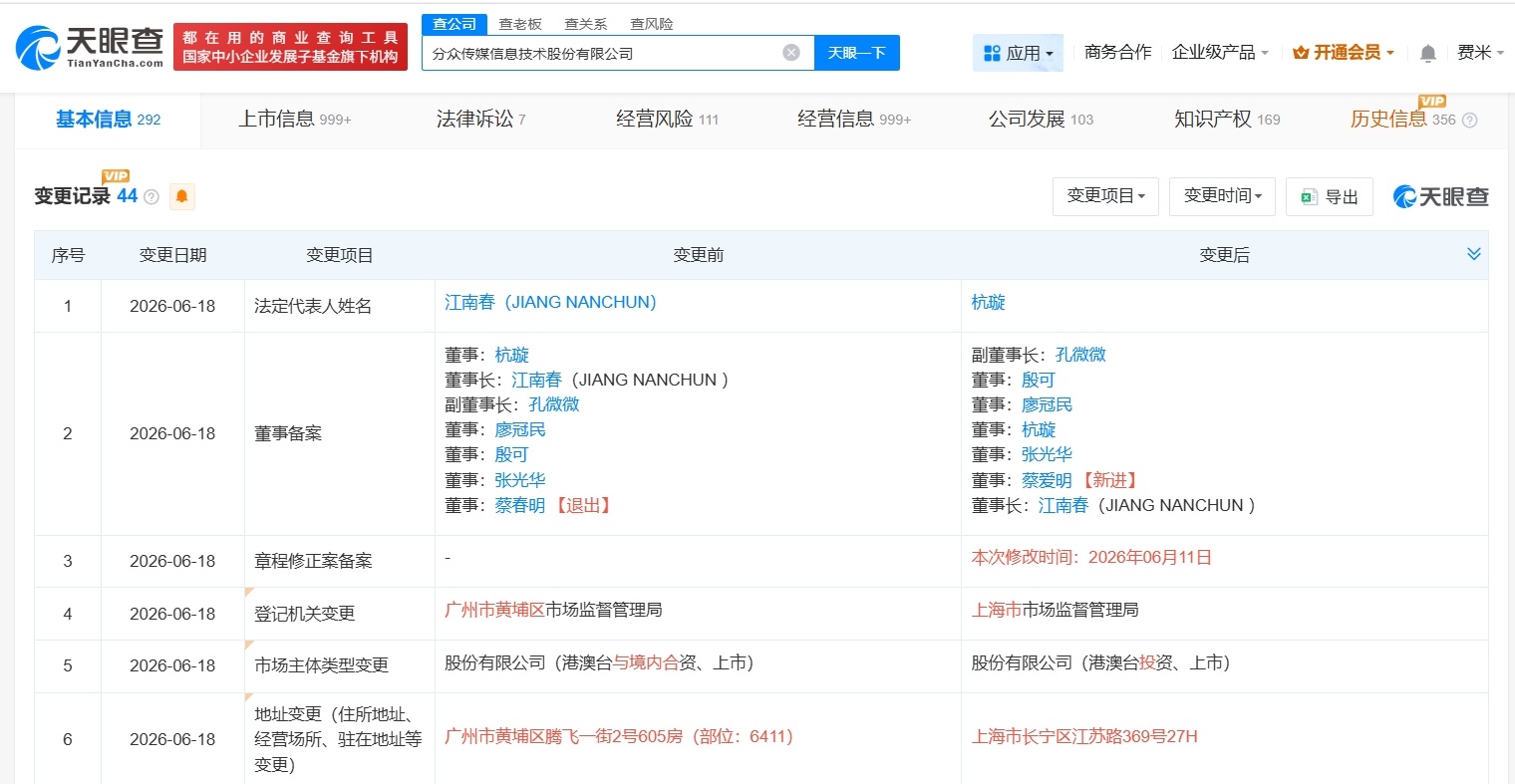
Task: Select the 查老板 search tab
Action: pyautogui.click(x=520, y=24)
